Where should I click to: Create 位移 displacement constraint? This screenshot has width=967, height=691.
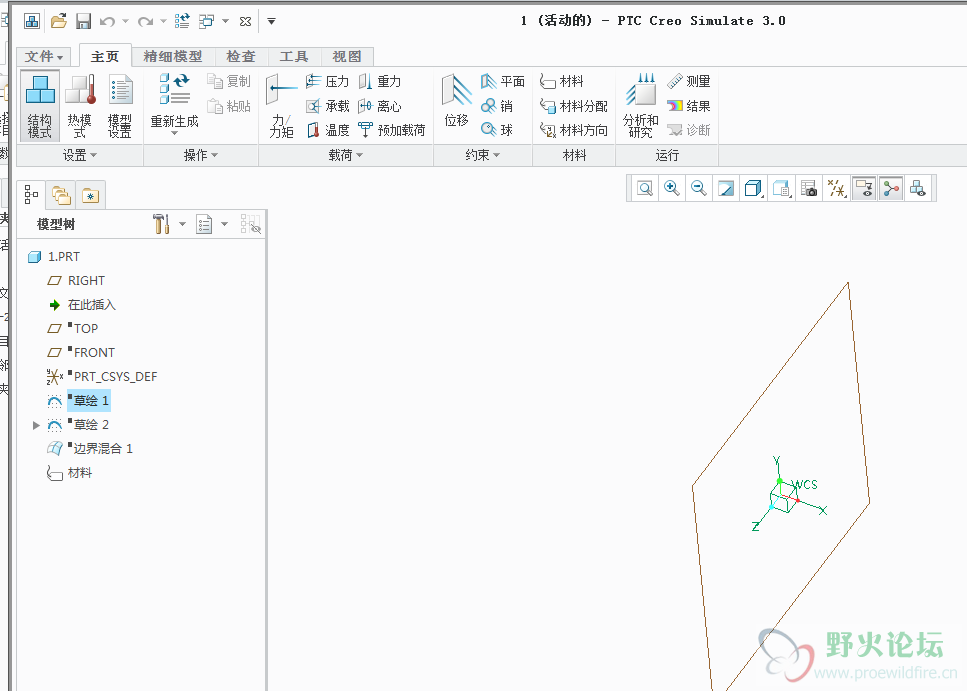[457, 102]
